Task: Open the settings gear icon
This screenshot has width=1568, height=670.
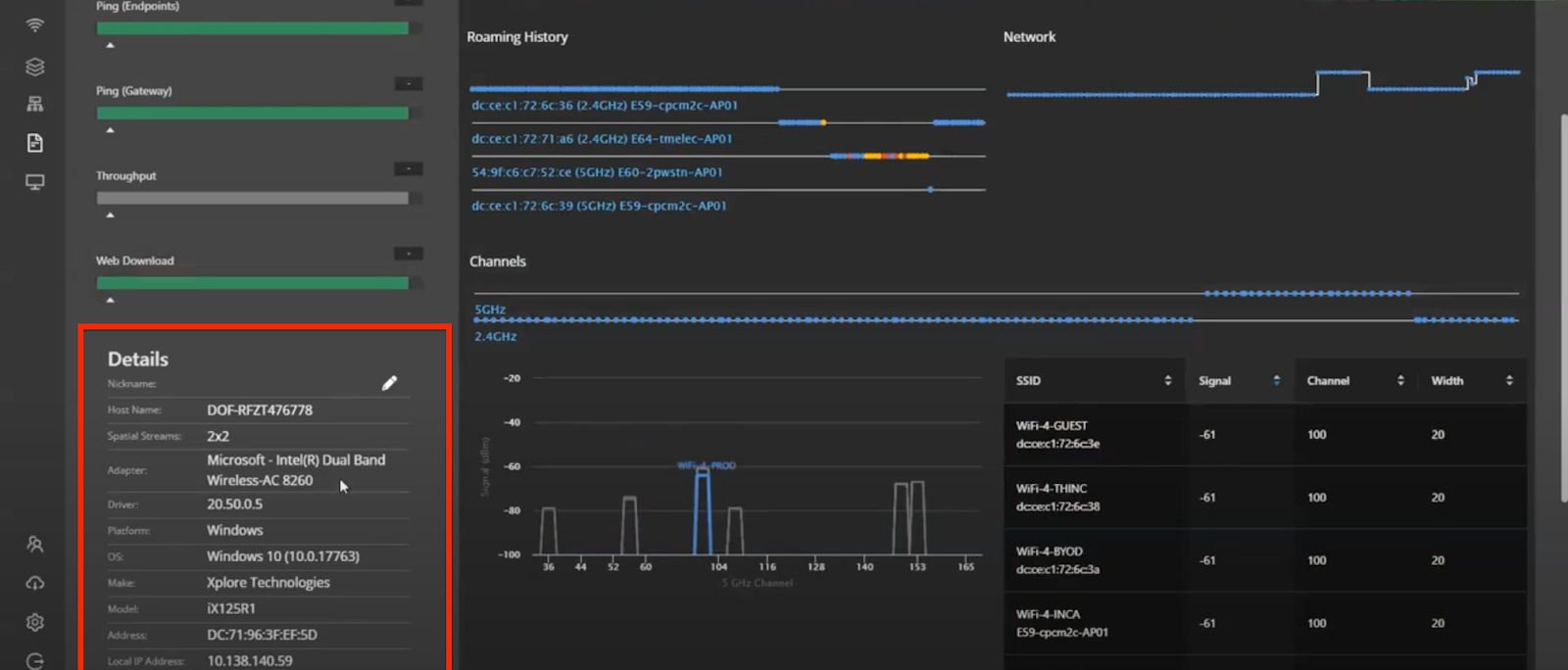Action: [35, 622]
